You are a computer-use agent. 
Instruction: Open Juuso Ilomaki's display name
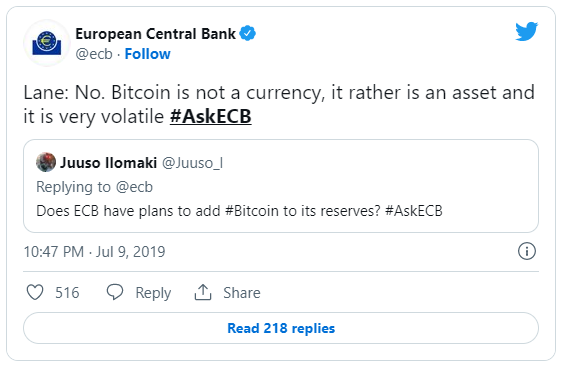(x=108, y=163)
